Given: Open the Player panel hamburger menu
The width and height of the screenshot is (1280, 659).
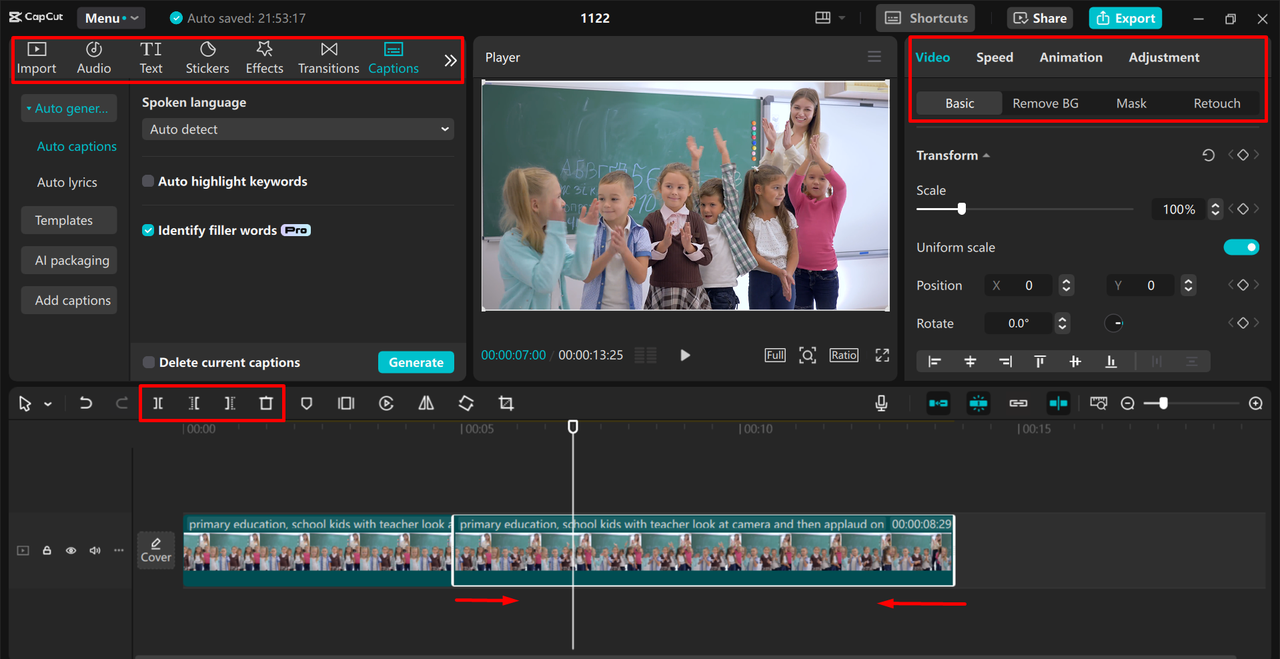Looking at the screenshot, I should [875, 57].
